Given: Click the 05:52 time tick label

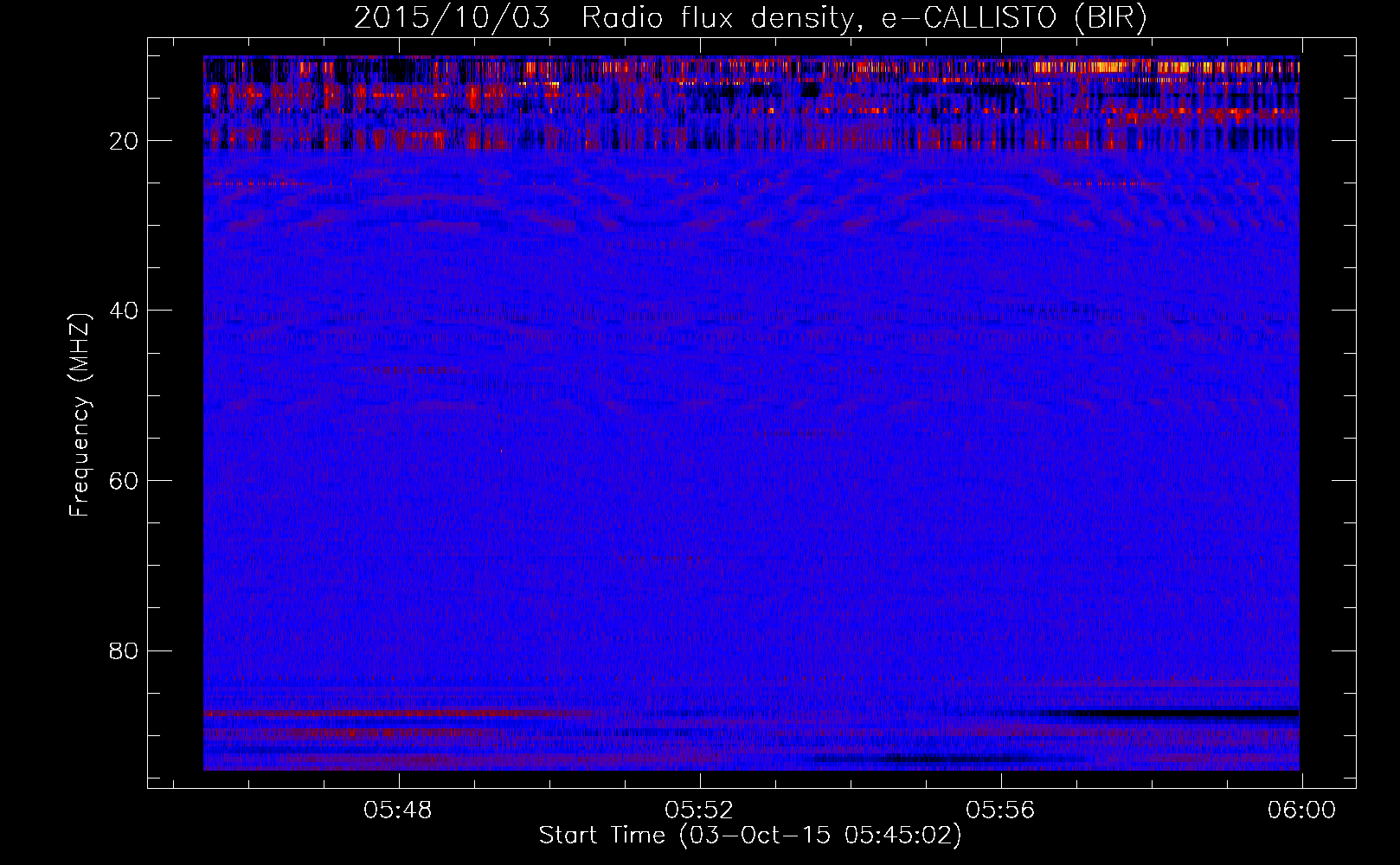Looking at the screenshot, I should click(699, 811).
